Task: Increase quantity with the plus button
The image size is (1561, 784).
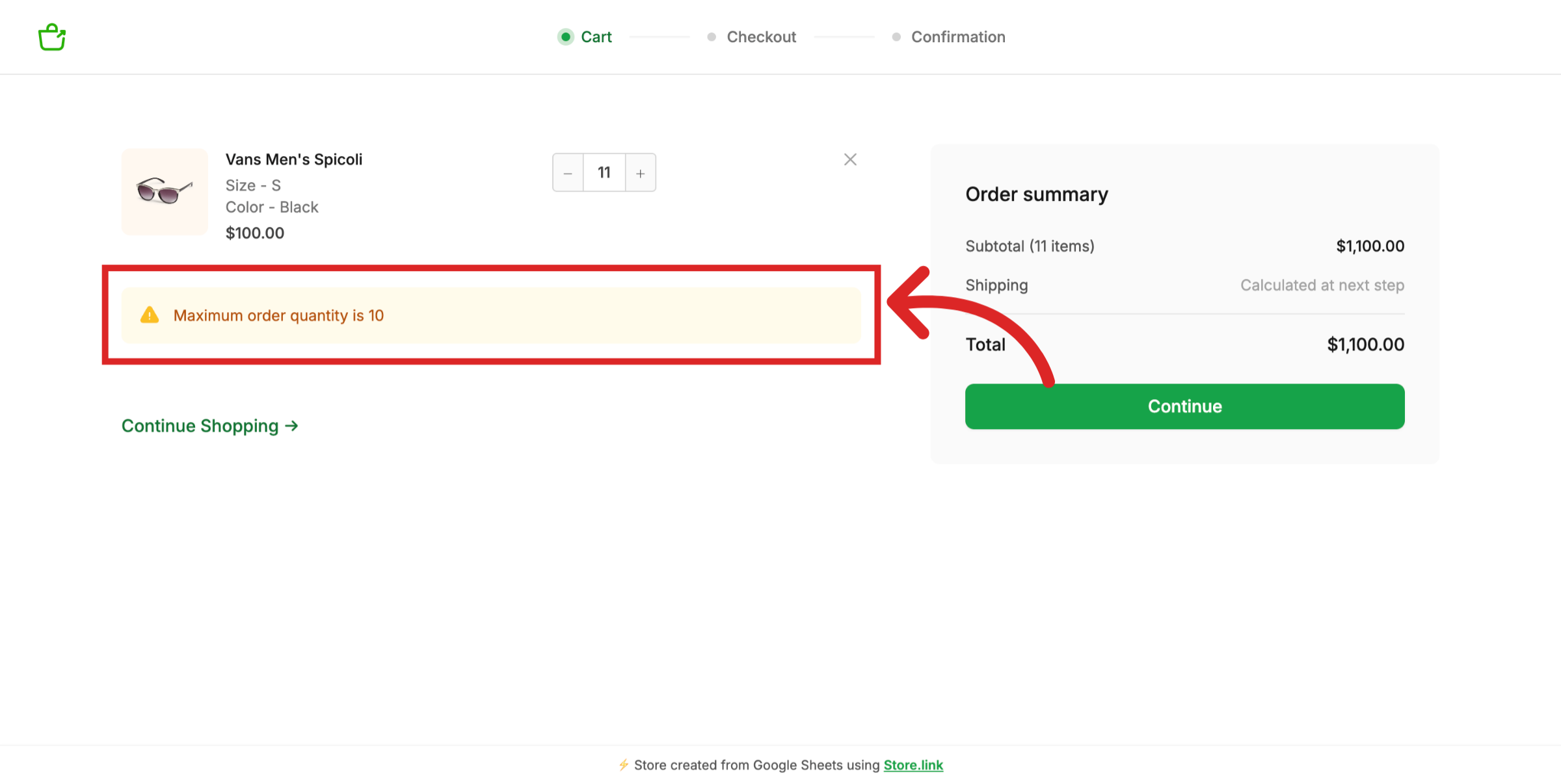Action: point(641,173)
